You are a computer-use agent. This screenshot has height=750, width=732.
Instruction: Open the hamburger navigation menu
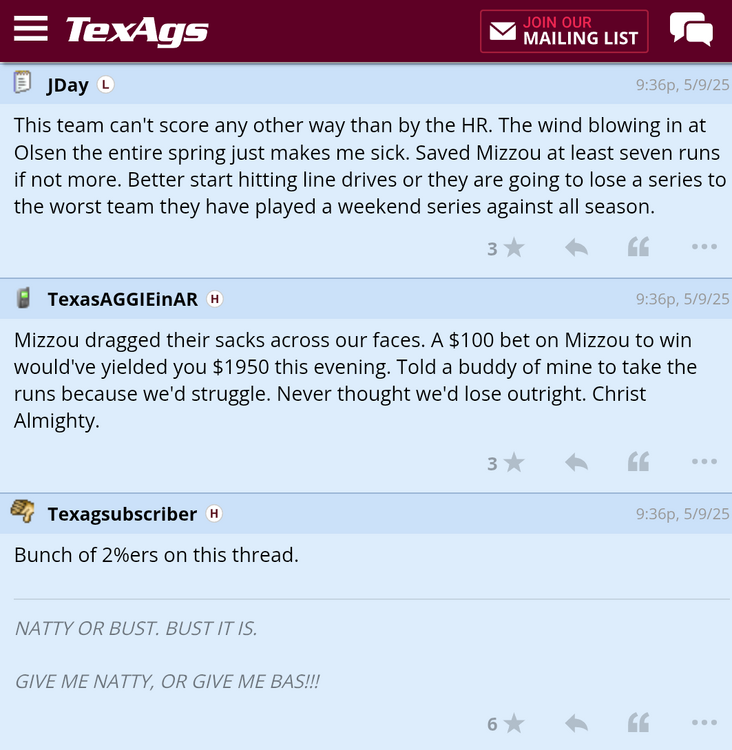click(31, 29)
